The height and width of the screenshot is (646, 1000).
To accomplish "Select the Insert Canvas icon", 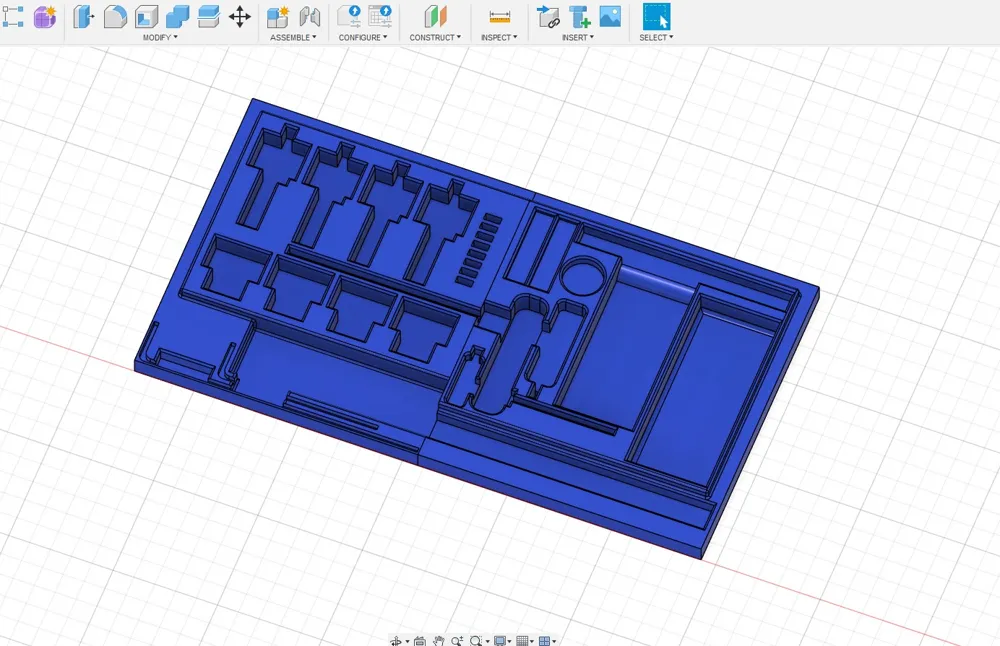I will (610, 15).
